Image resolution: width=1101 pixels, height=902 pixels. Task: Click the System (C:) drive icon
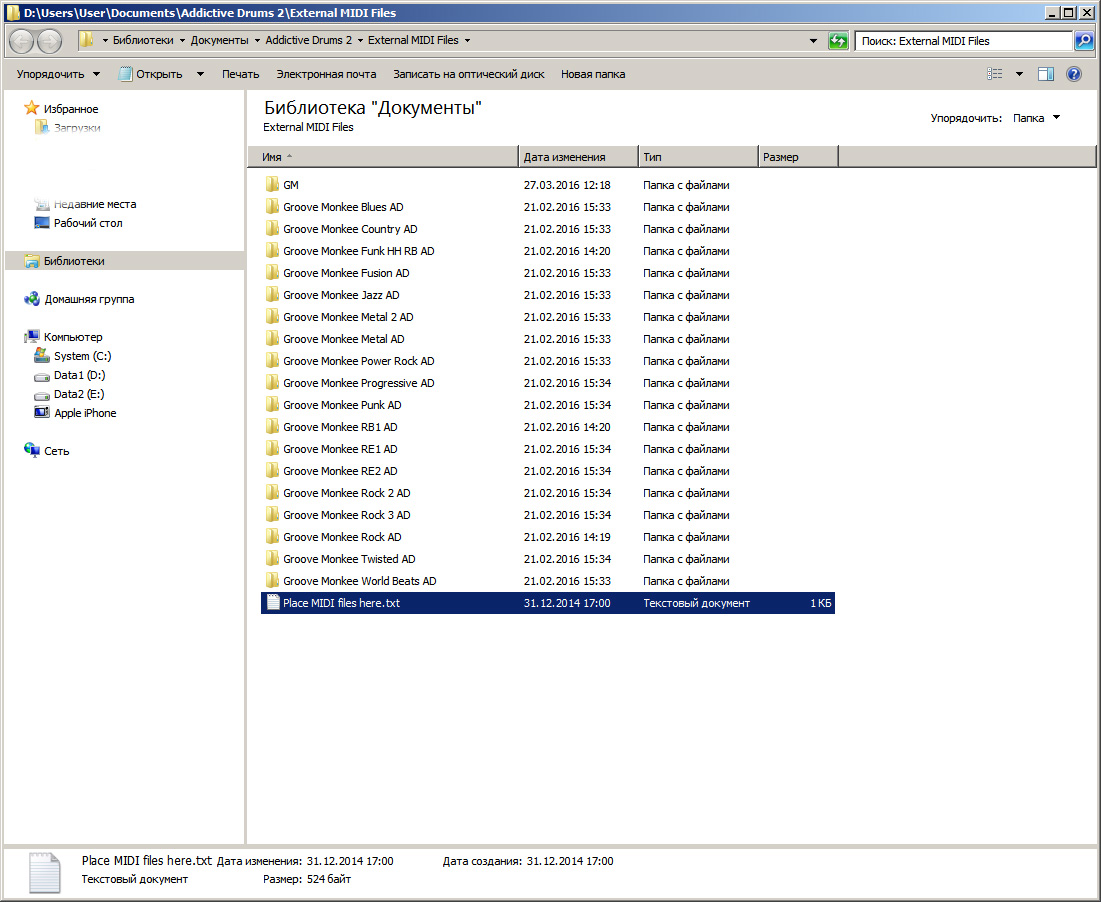coord(42,356)
